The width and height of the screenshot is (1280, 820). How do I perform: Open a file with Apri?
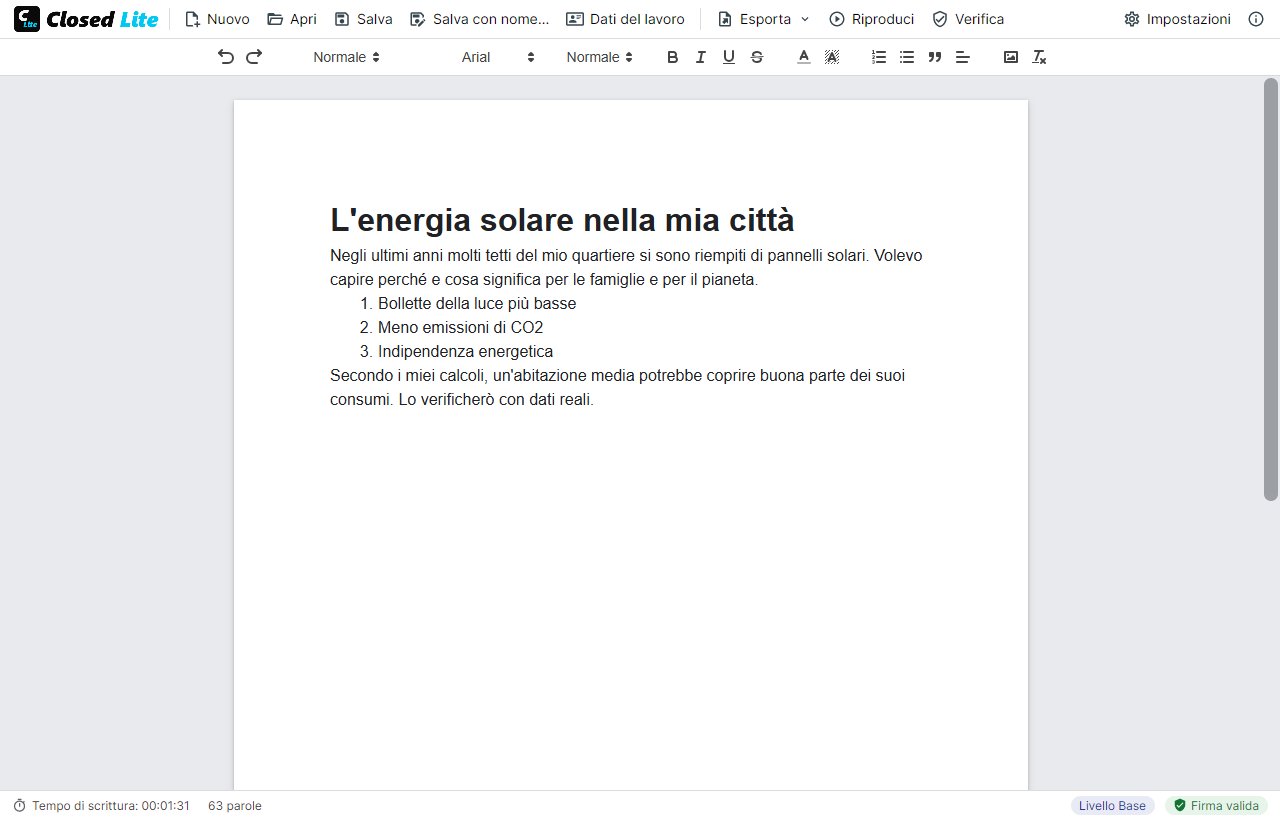(x=291, y=19)
